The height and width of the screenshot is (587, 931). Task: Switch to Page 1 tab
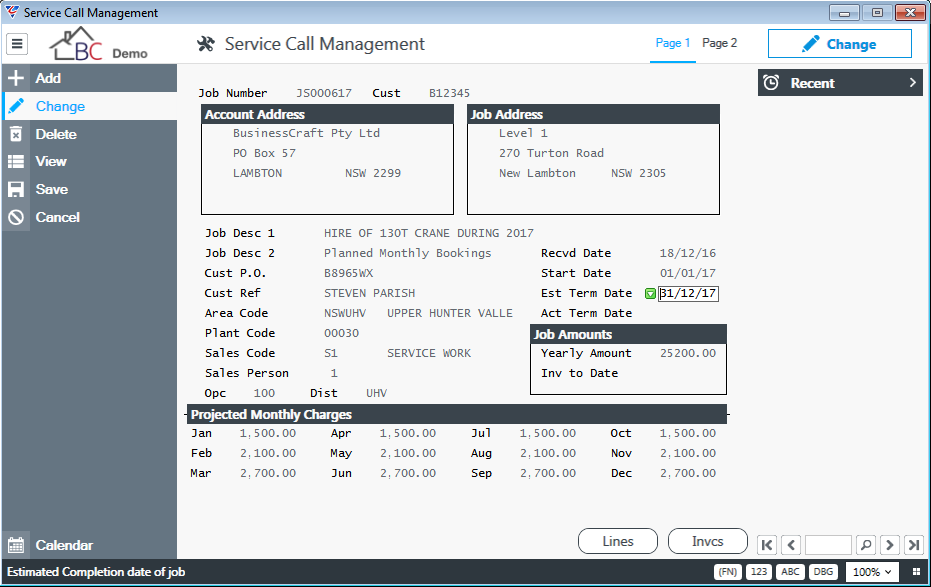pos(672,43)
